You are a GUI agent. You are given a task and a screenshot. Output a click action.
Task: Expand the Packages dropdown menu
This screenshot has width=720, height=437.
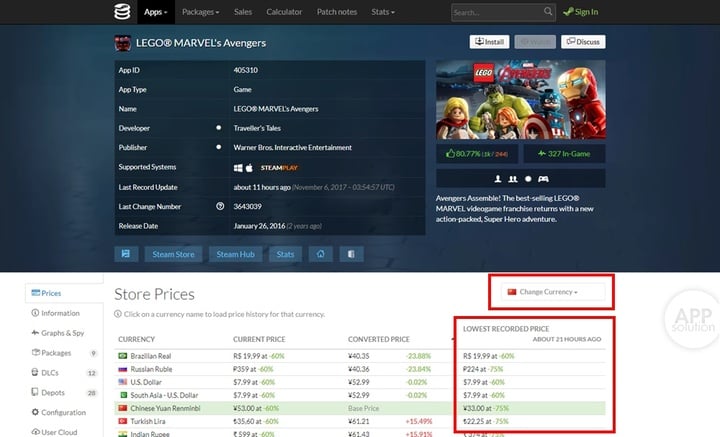pyautogui.click(x=201, y=12)
